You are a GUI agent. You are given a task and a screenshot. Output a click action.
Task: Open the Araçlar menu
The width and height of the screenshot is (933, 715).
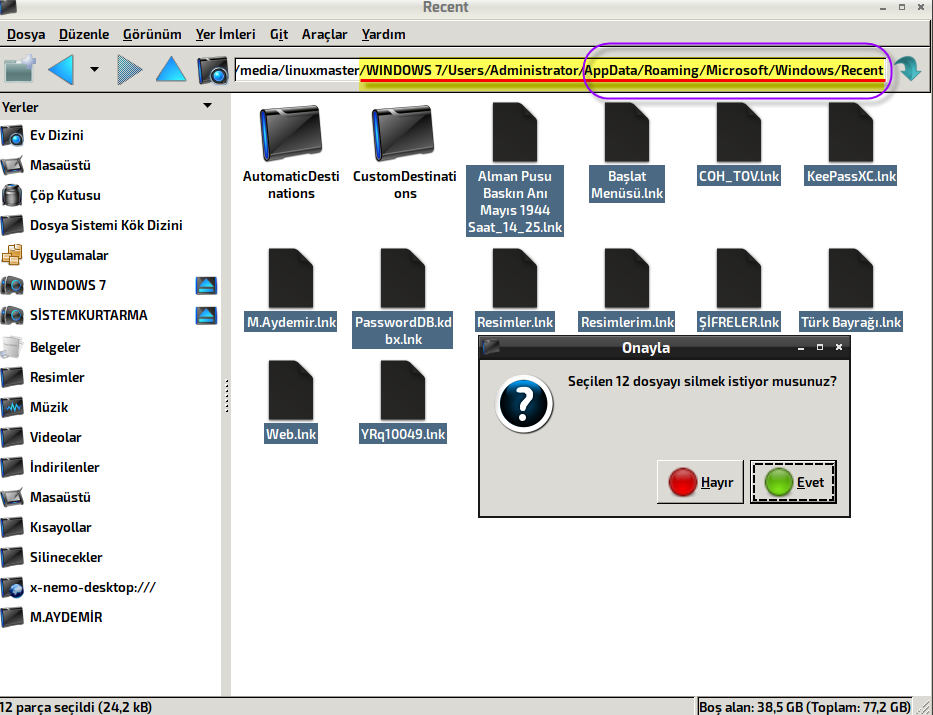point(324,35)
